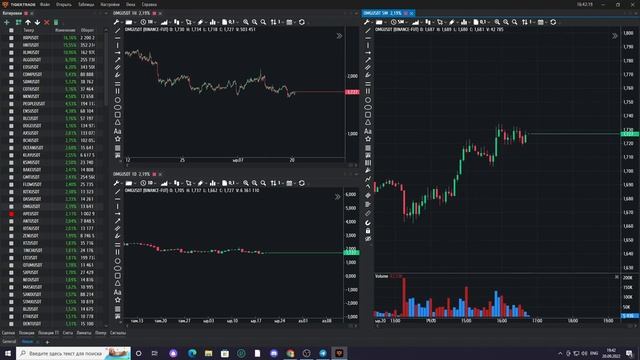Close the Volume indicator panel
This screenshot has width=640, height=360.
(616, 277)
